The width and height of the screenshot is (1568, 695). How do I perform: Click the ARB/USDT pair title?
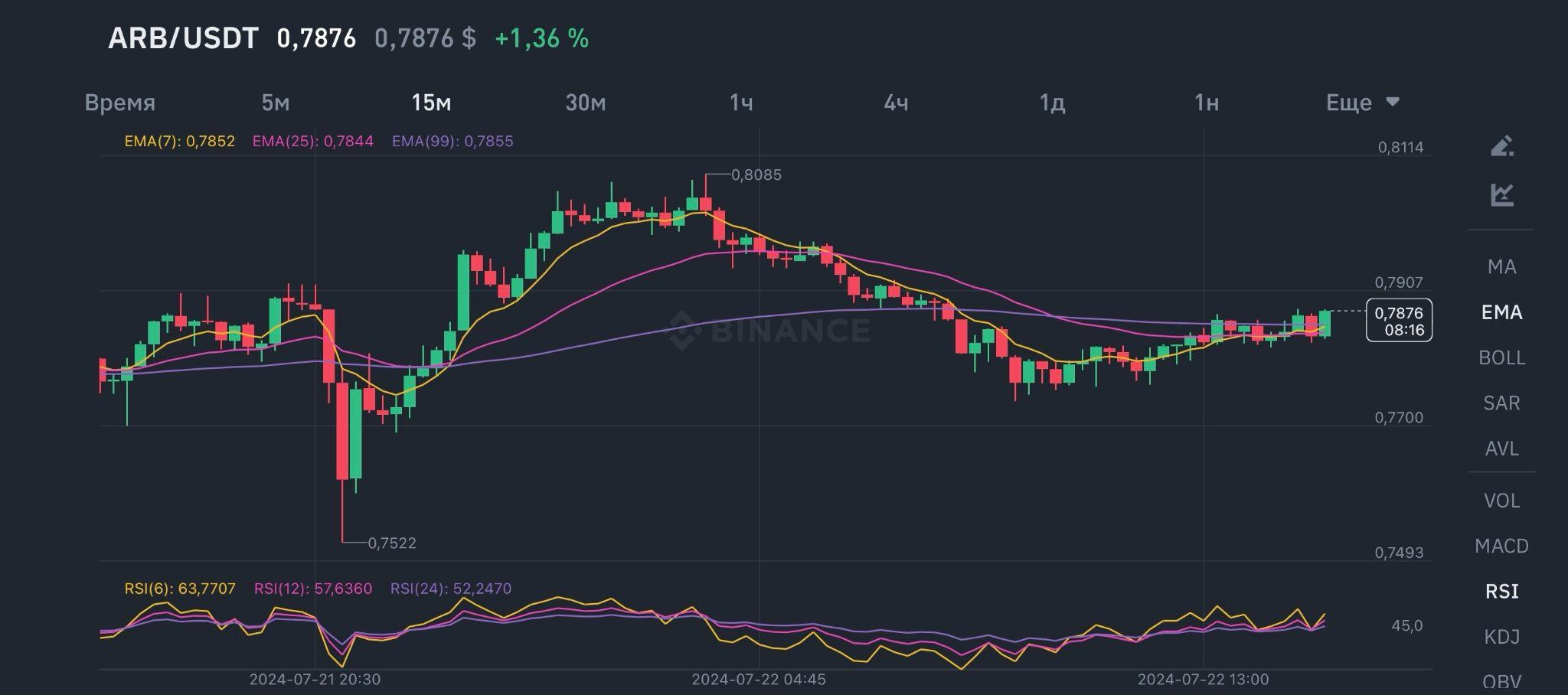183,38
